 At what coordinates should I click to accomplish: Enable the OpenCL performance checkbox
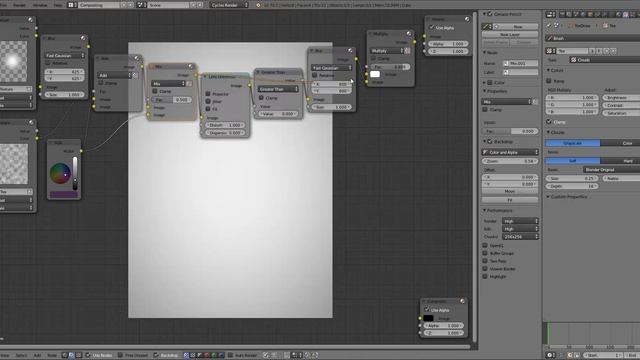pos(485,245)
